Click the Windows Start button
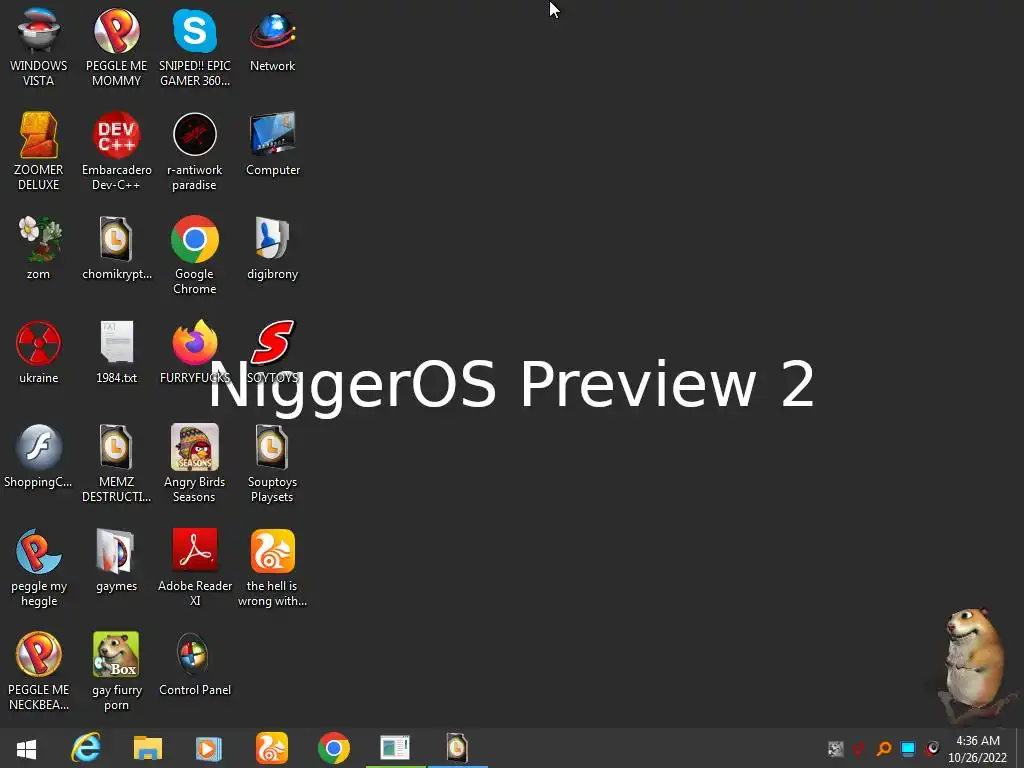The image size is (1024, 768). pos(27,748)
